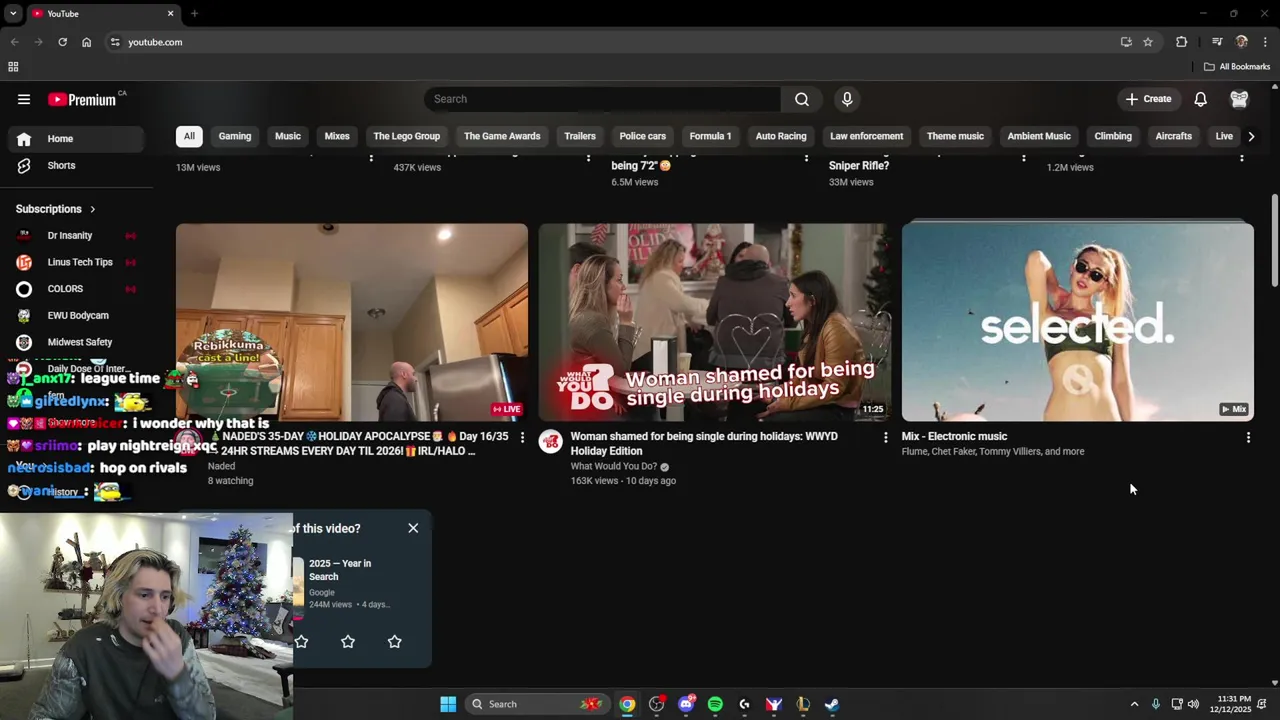This screenshot has width=1280, height=720.
Task: Select Home in the sidebar
Action: coord(77,139)
